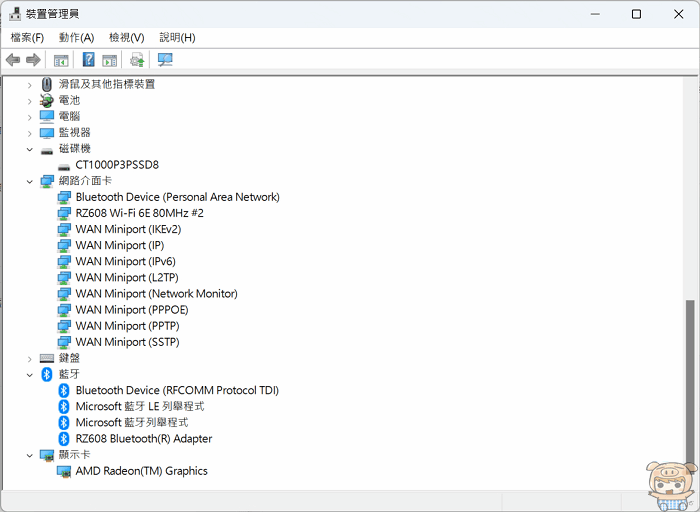This screenshot has width=700, height=512.
Task: Click the display adapter icon beside 顯示卡
Action: [47, 455]
